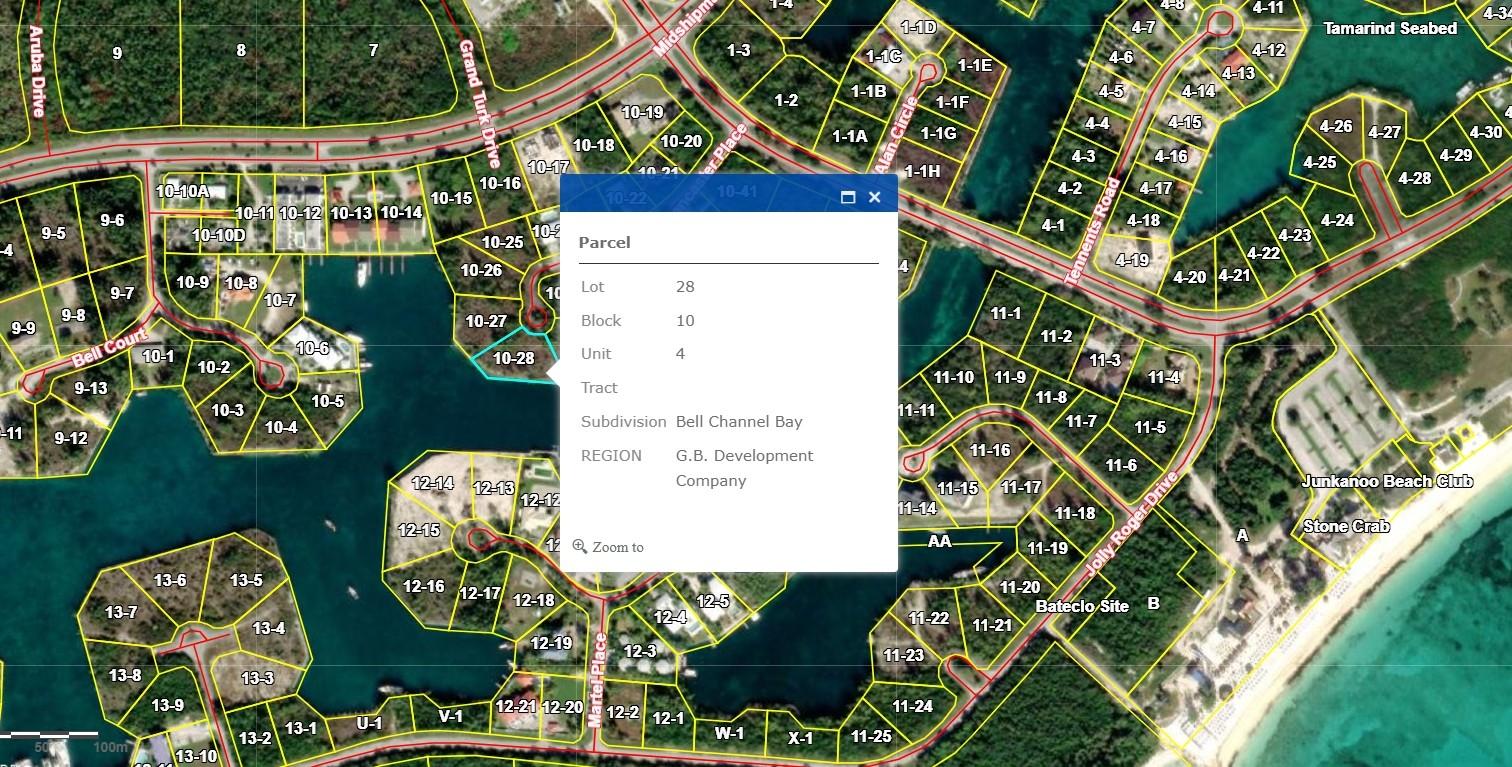Select the Bateclo Site parcel
The width and height of the screenshot is (1512, 767).
click(1081, 606)
